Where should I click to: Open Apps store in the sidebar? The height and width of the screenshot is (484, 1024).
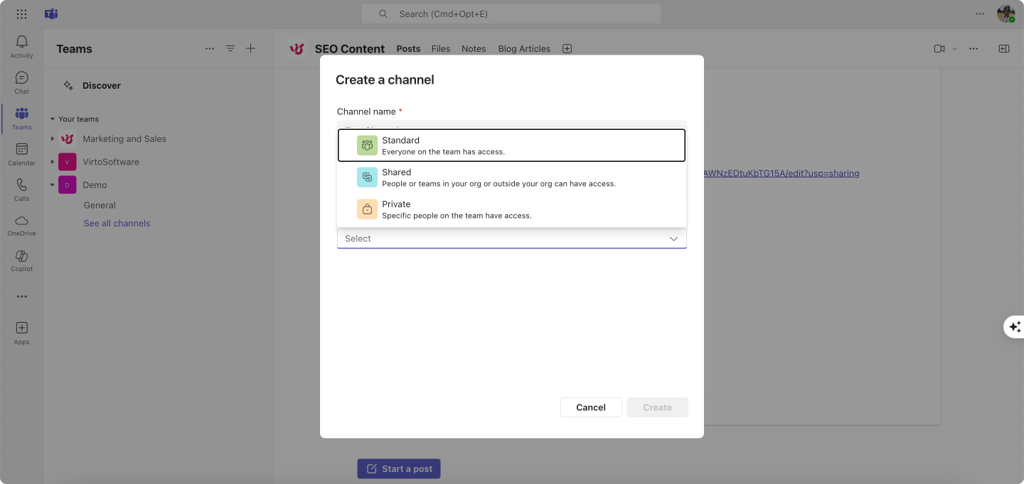pyautogui.click(x=22, y=332)
